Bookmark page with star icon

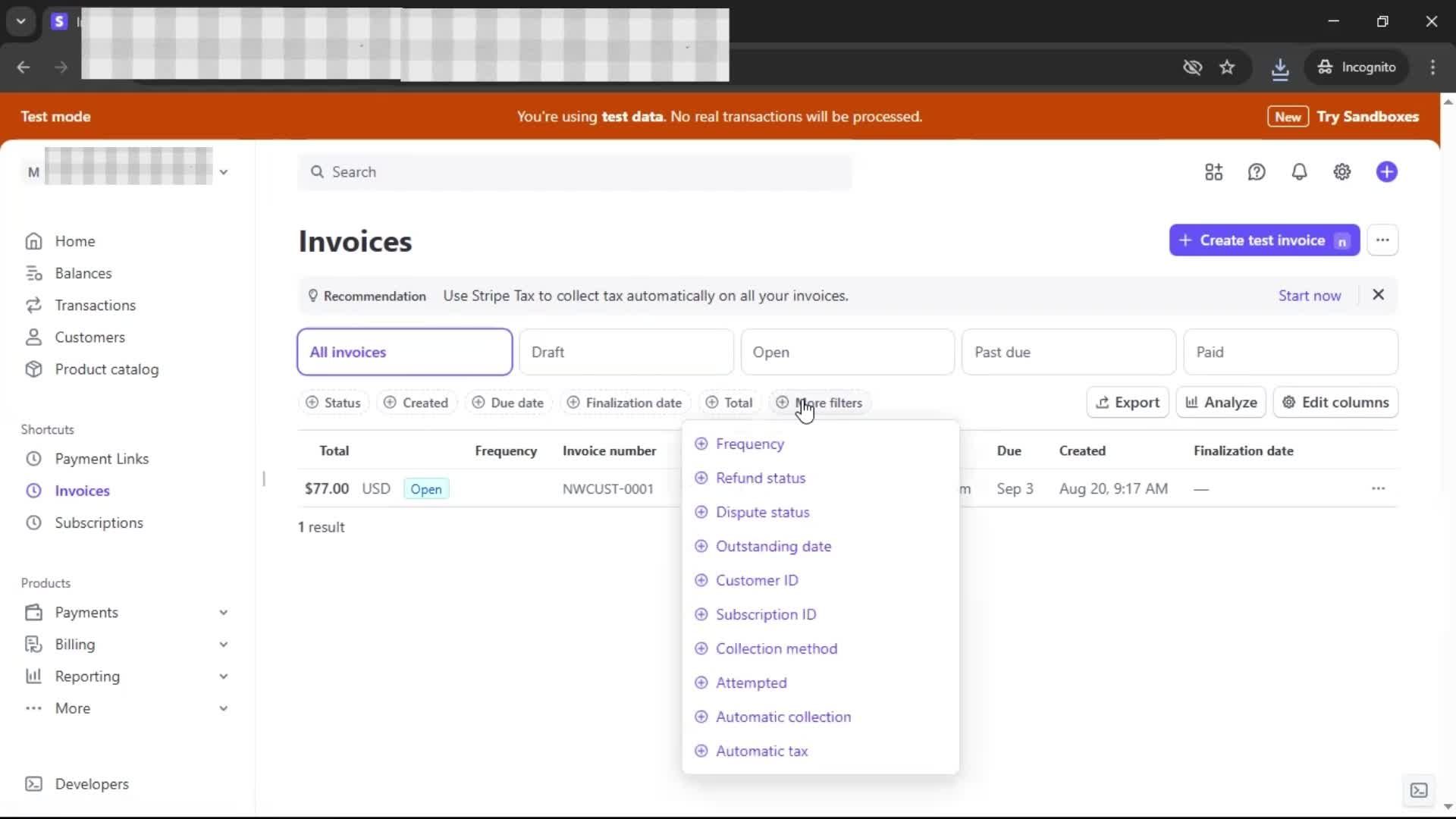tap(1227, 67)
